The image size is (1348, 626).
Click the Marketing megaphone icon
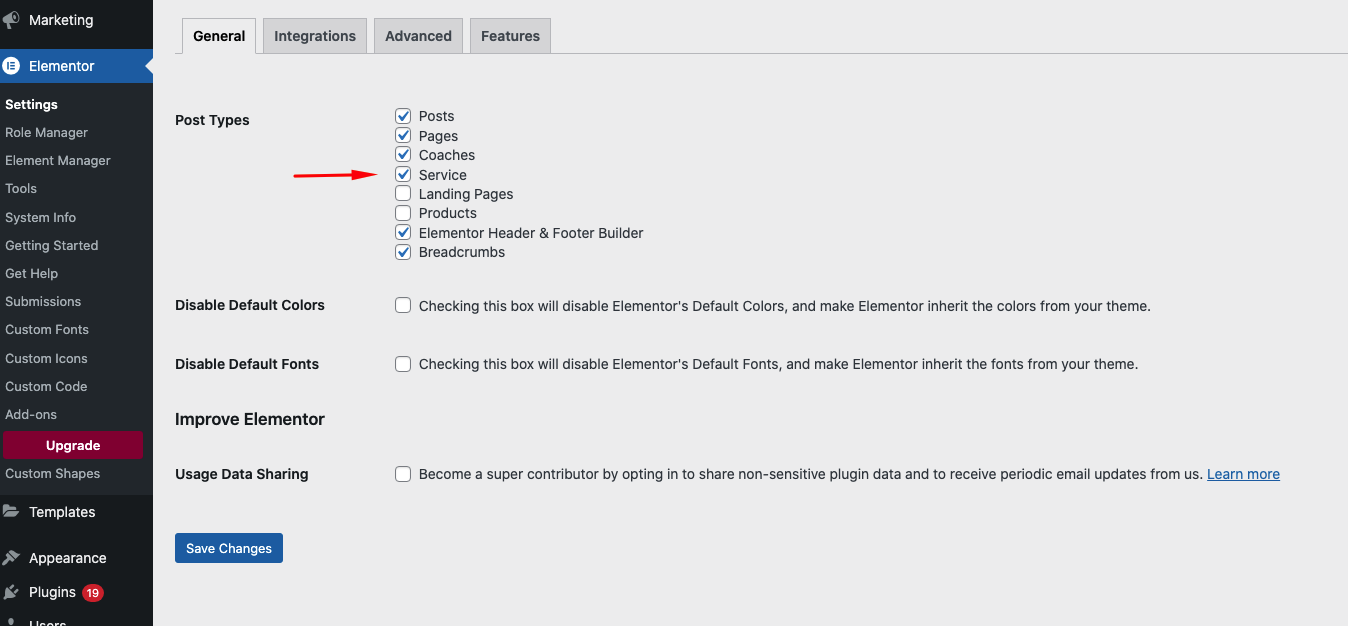pos(11,20)
